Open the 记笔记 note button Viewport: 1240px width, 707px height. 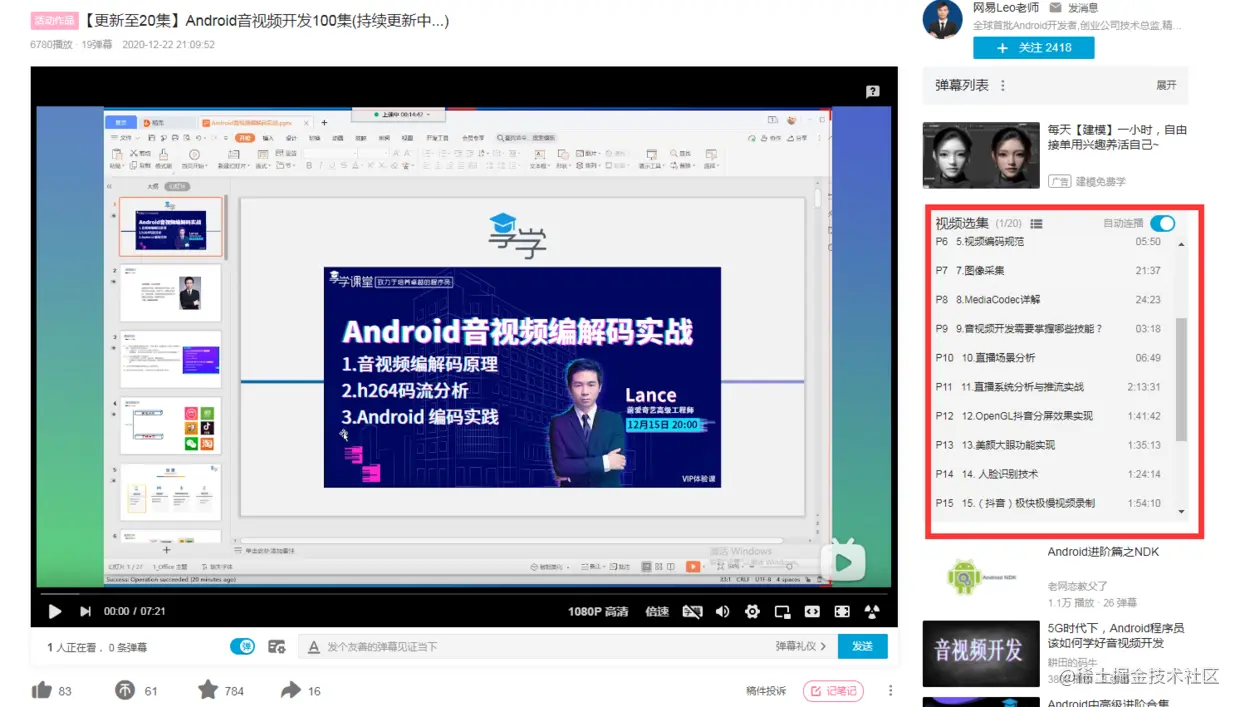pos(832,690)
